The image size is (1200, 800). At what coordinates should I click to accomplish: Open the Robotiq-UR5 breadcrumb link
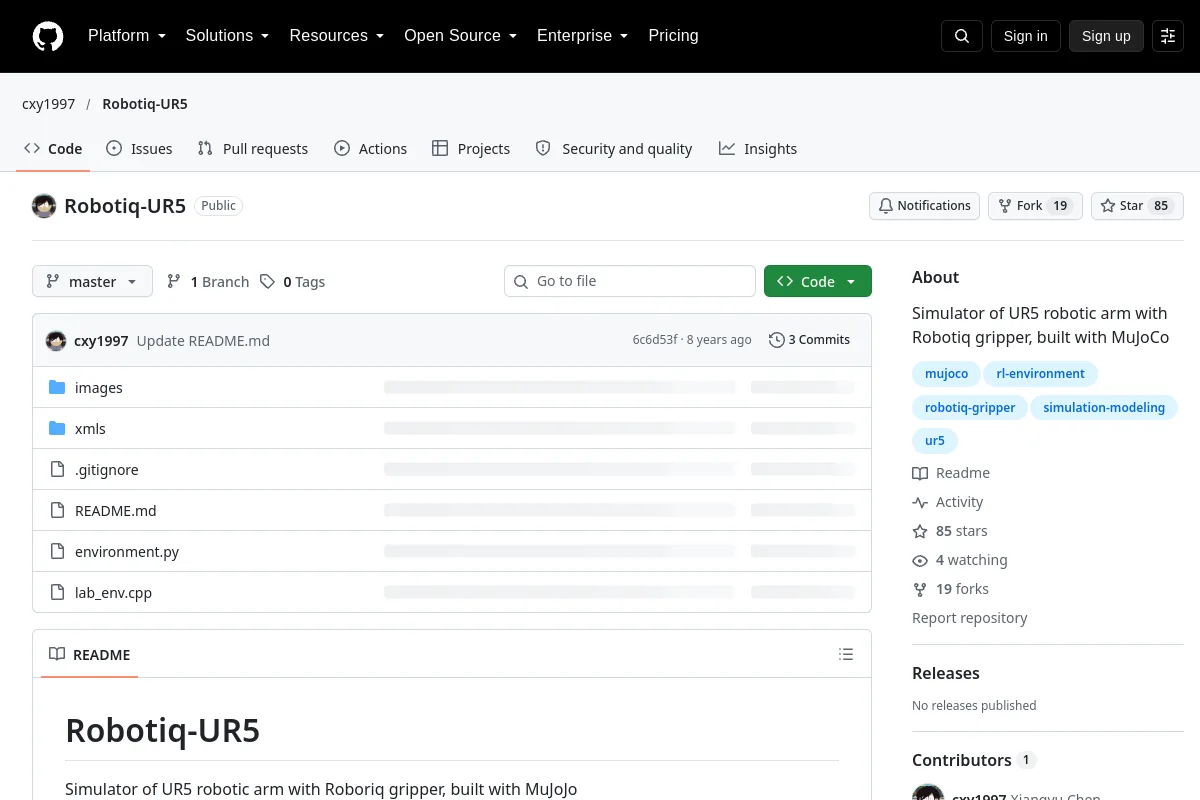[x=145, y=104]
